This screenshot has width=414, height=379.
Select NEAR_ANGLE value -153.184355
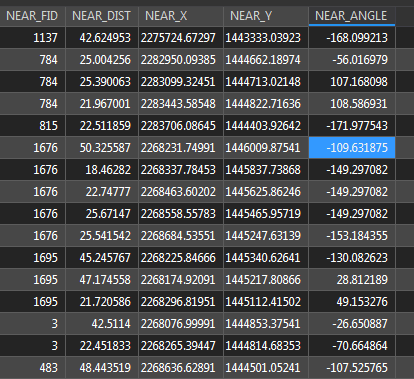tap(352, 236)
